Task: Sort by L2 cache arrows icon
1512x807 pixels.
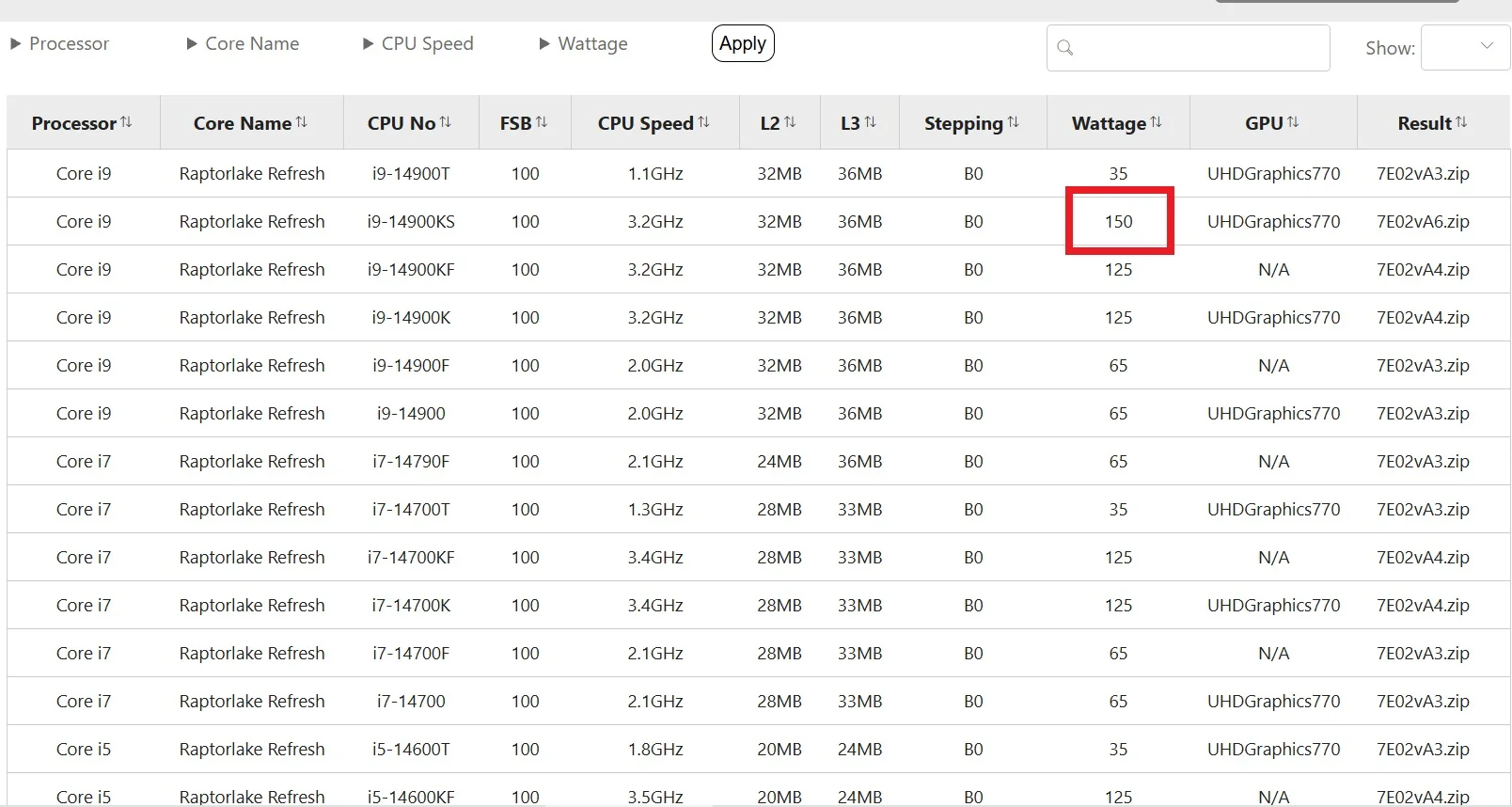Action: tap(790, 122)
